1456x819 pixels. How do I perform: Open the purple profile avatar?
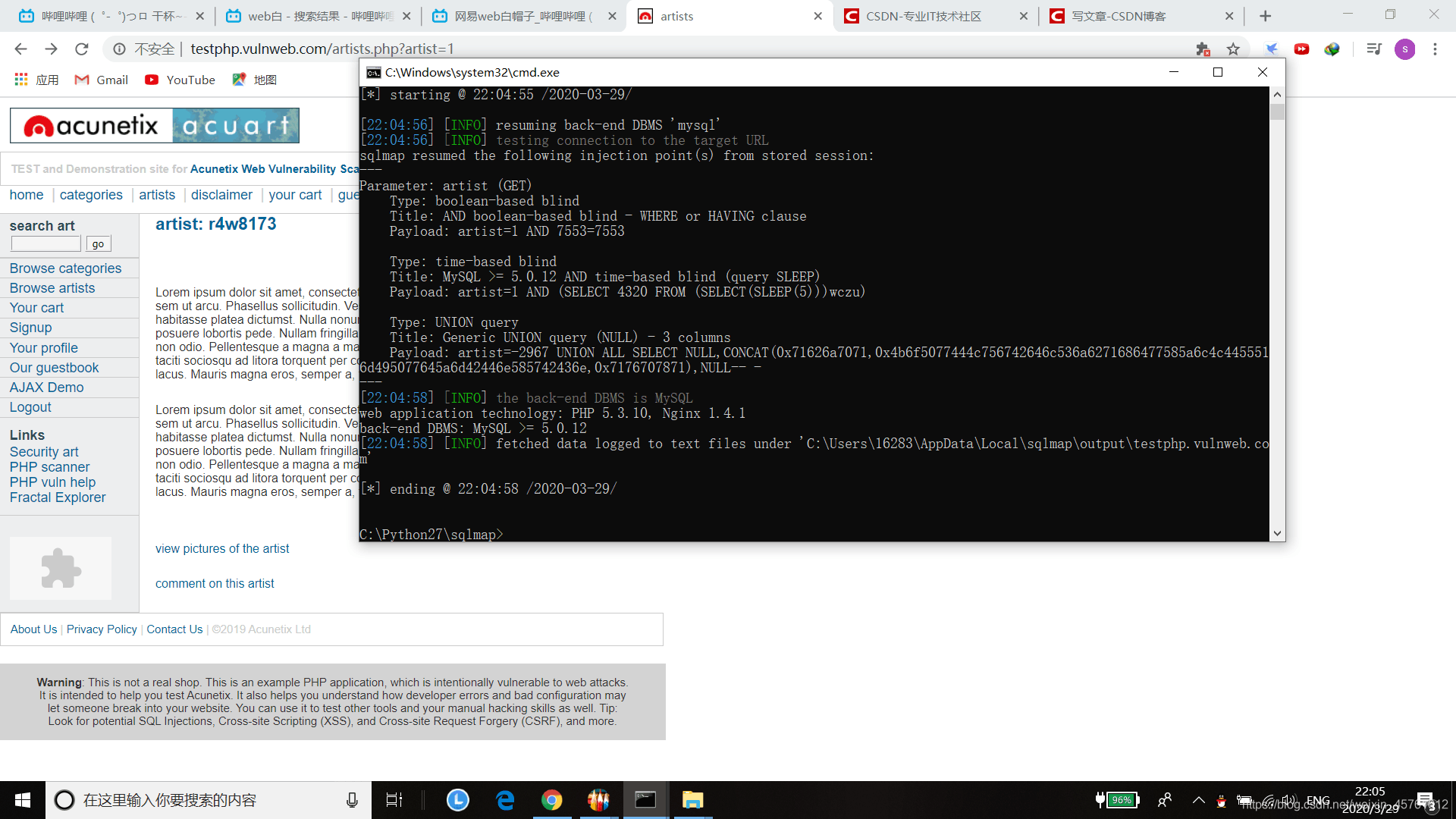coord(1404,49)
